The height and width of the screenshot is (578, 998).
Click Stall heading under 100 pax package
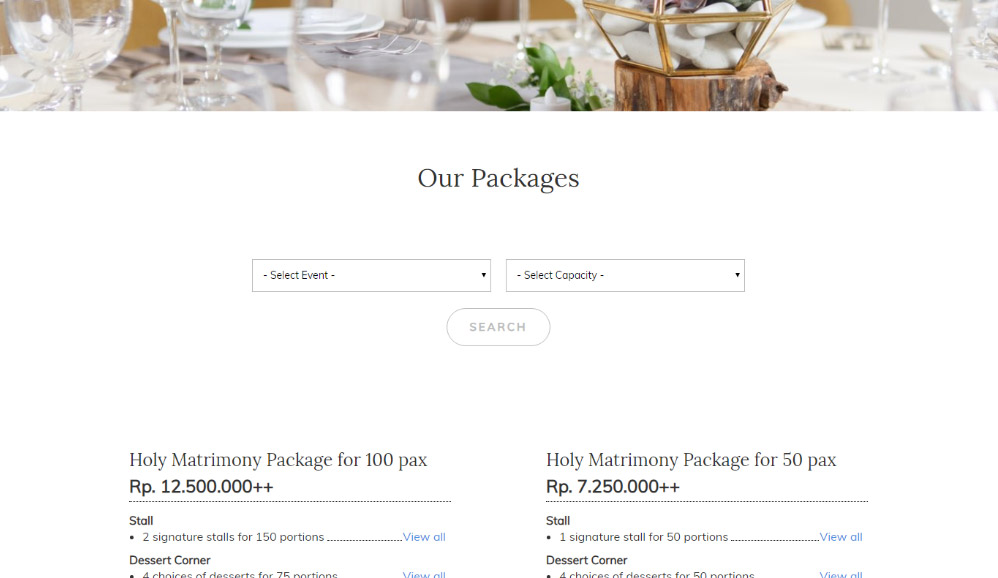141,521
